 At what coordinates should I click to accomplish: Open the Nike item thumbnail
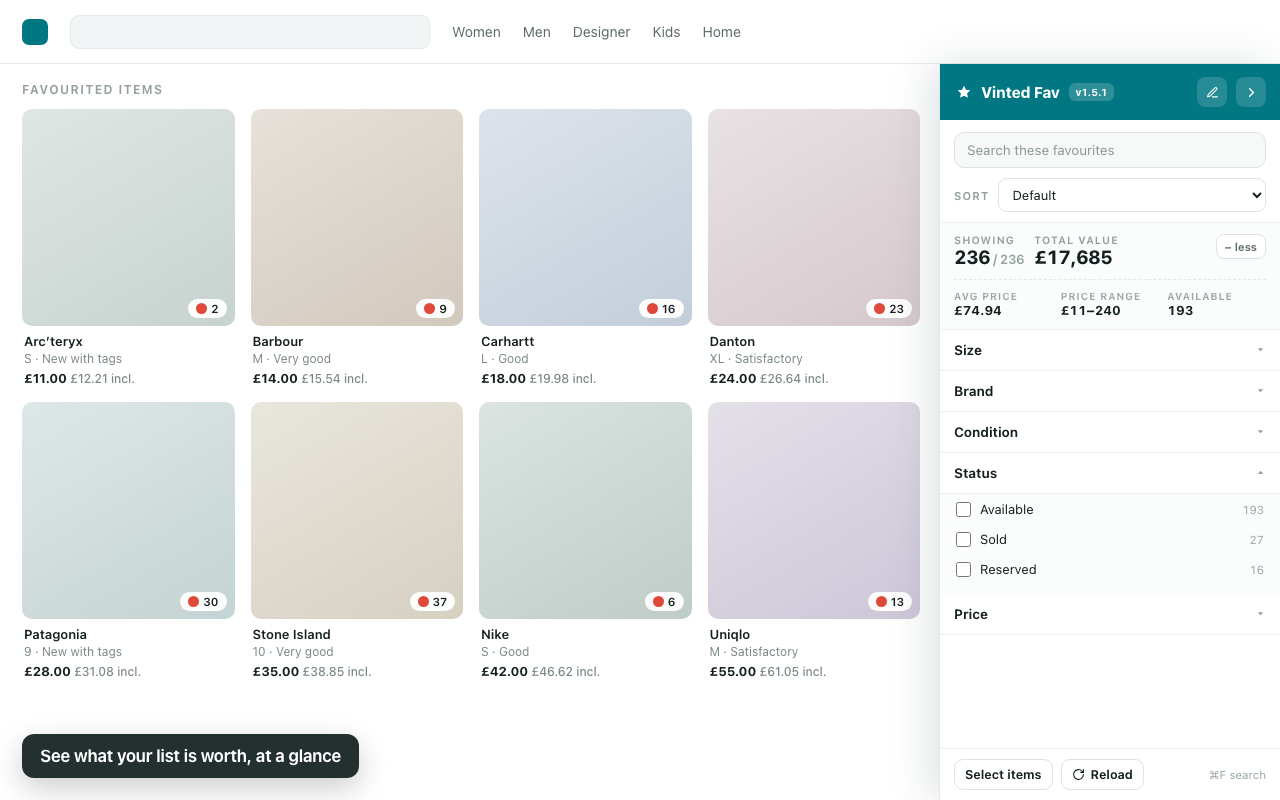tap(586, 510)
